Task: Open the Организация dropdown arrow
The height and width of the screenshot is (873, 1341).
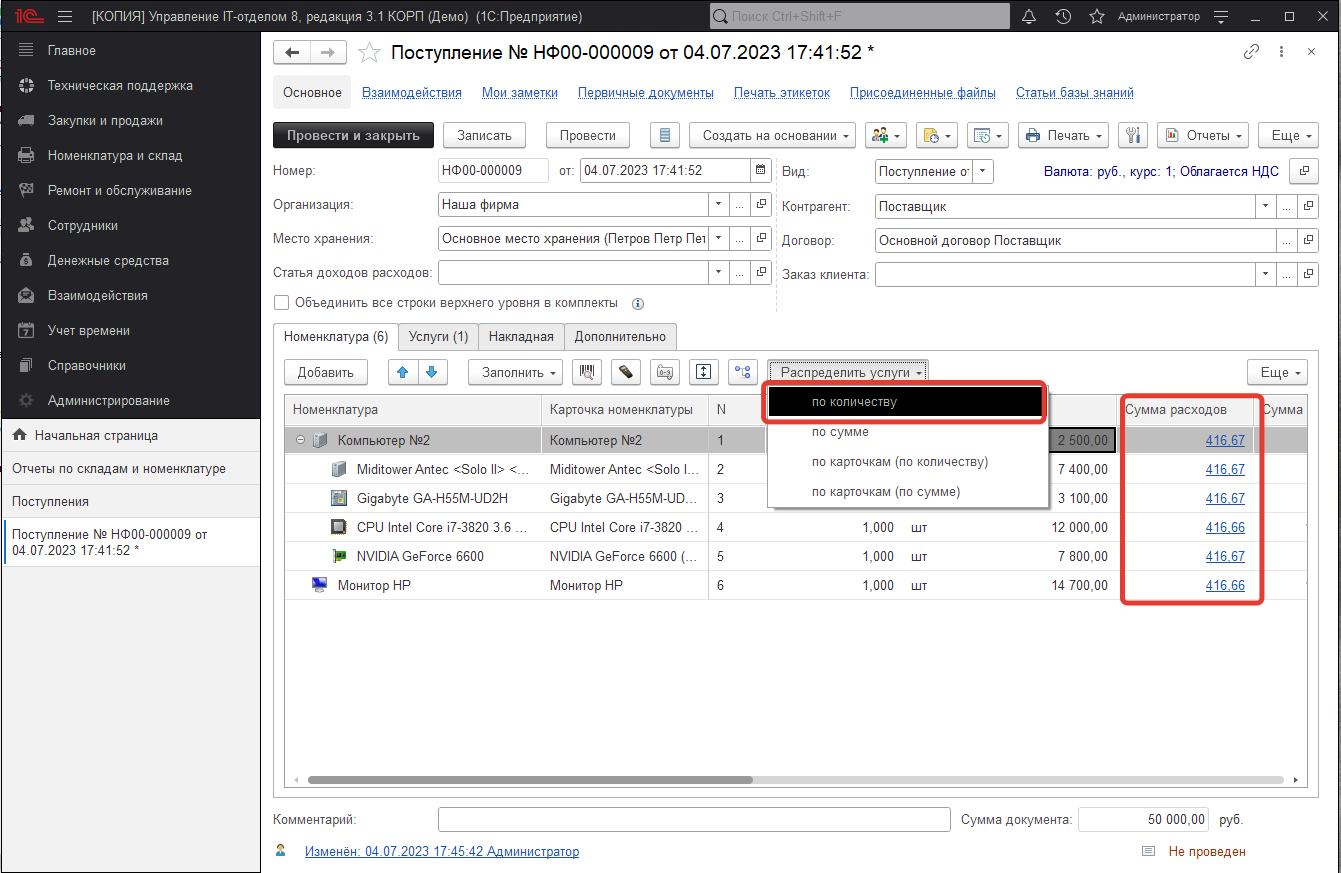Action: (x=718, y=205)
